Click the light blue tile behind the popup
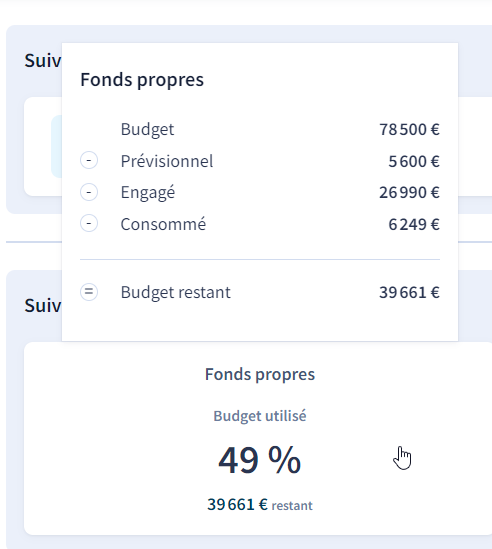 (56, 146)
